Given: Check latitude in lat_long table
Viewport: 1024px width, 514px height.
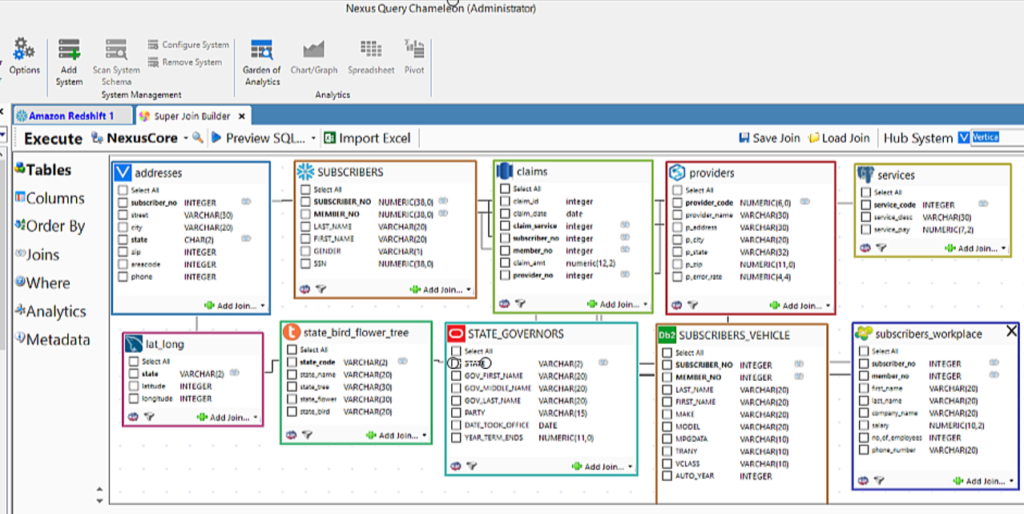Looking at the screenshot, I should pos(133,386).
